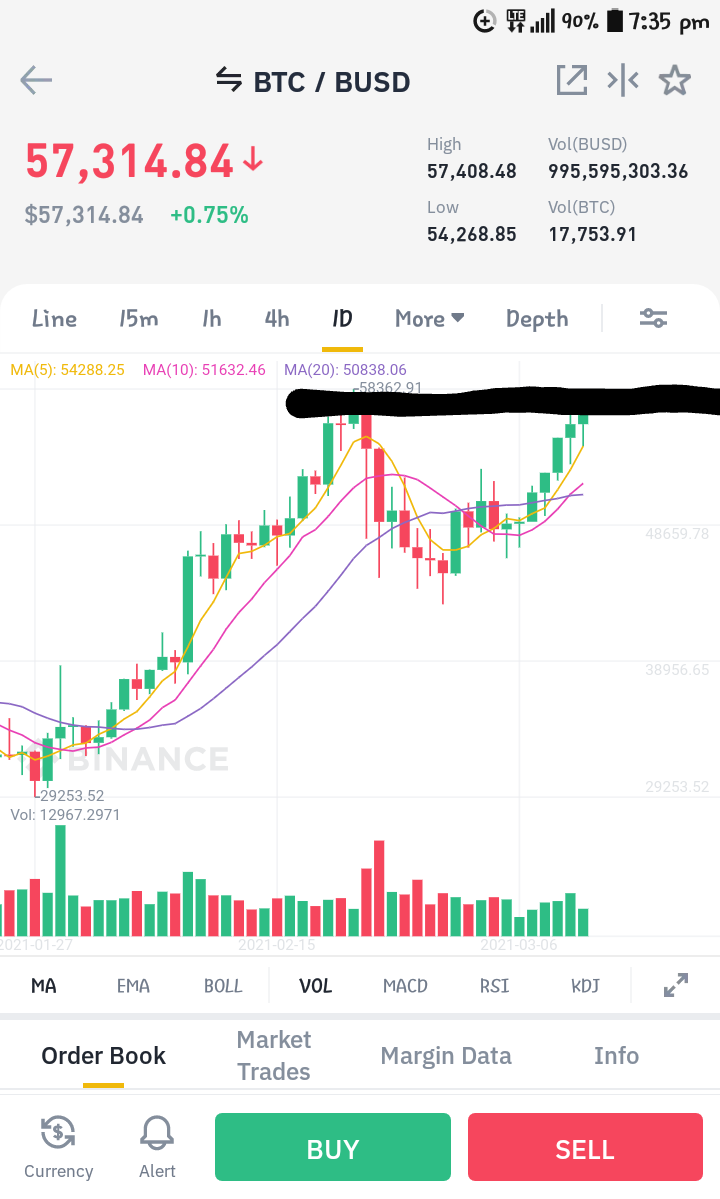Go back using the left arrow
The image size is (720, 1199).
36,80
